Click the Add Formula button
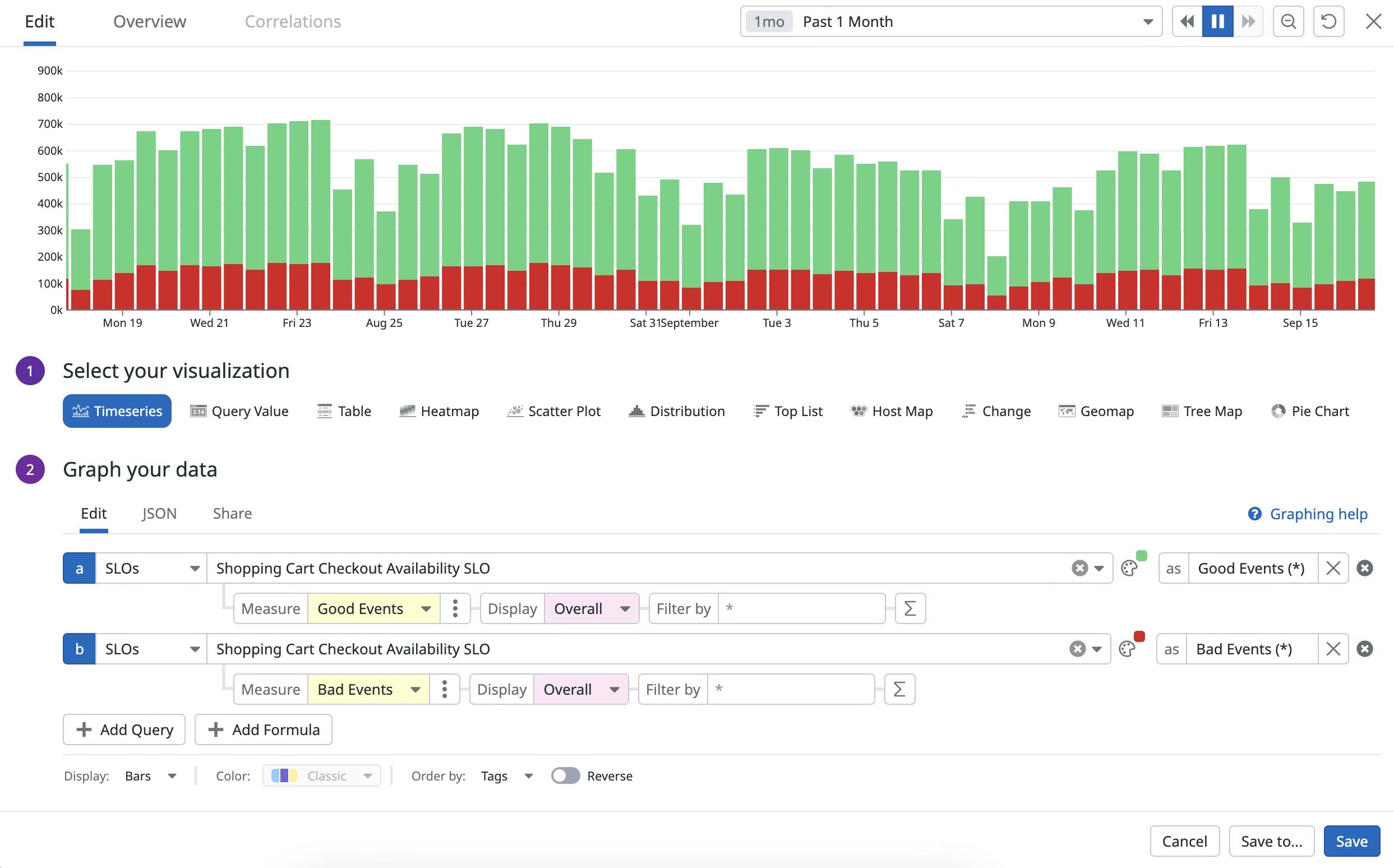The height and width of the screenshot is (868, 1394). coord(264,729)
